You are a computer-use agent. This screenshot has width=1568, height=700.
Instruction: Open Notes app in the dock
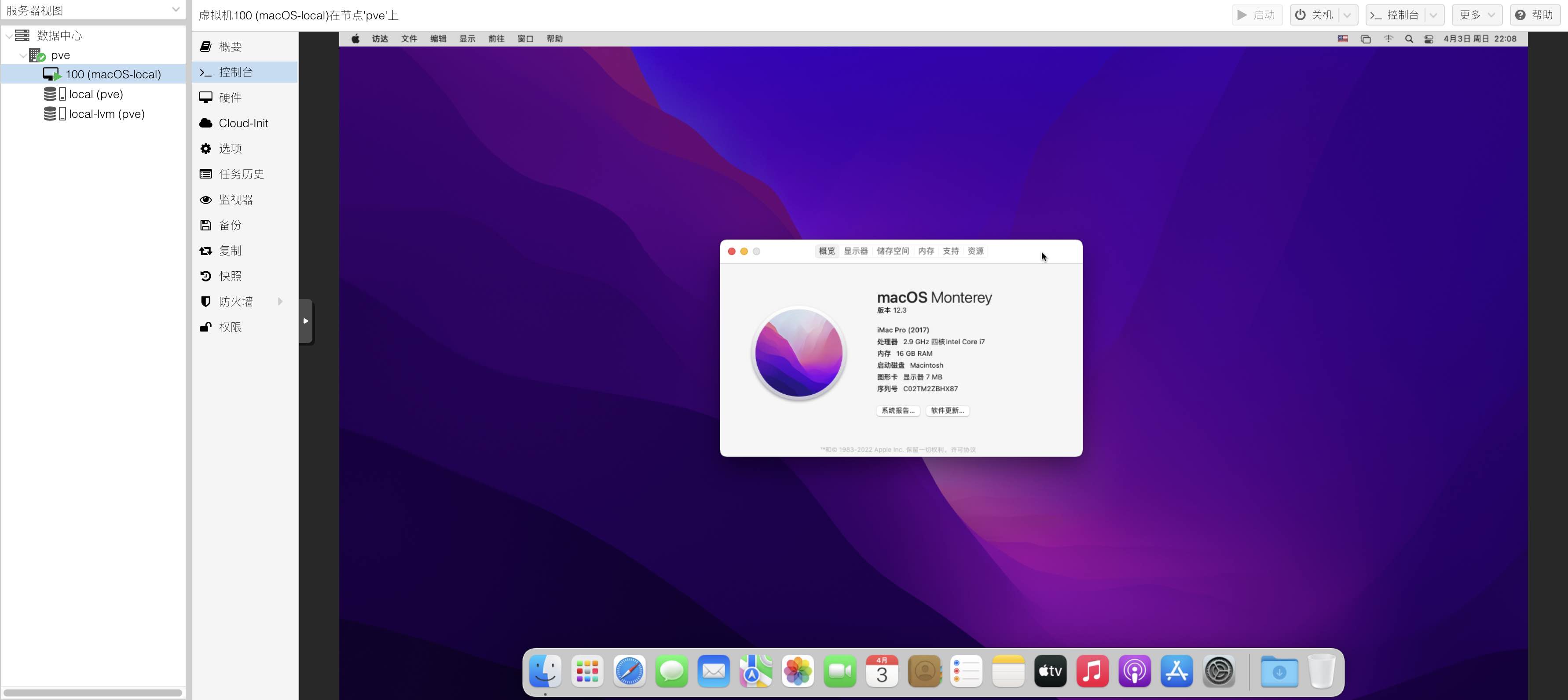coord(1008,671)
